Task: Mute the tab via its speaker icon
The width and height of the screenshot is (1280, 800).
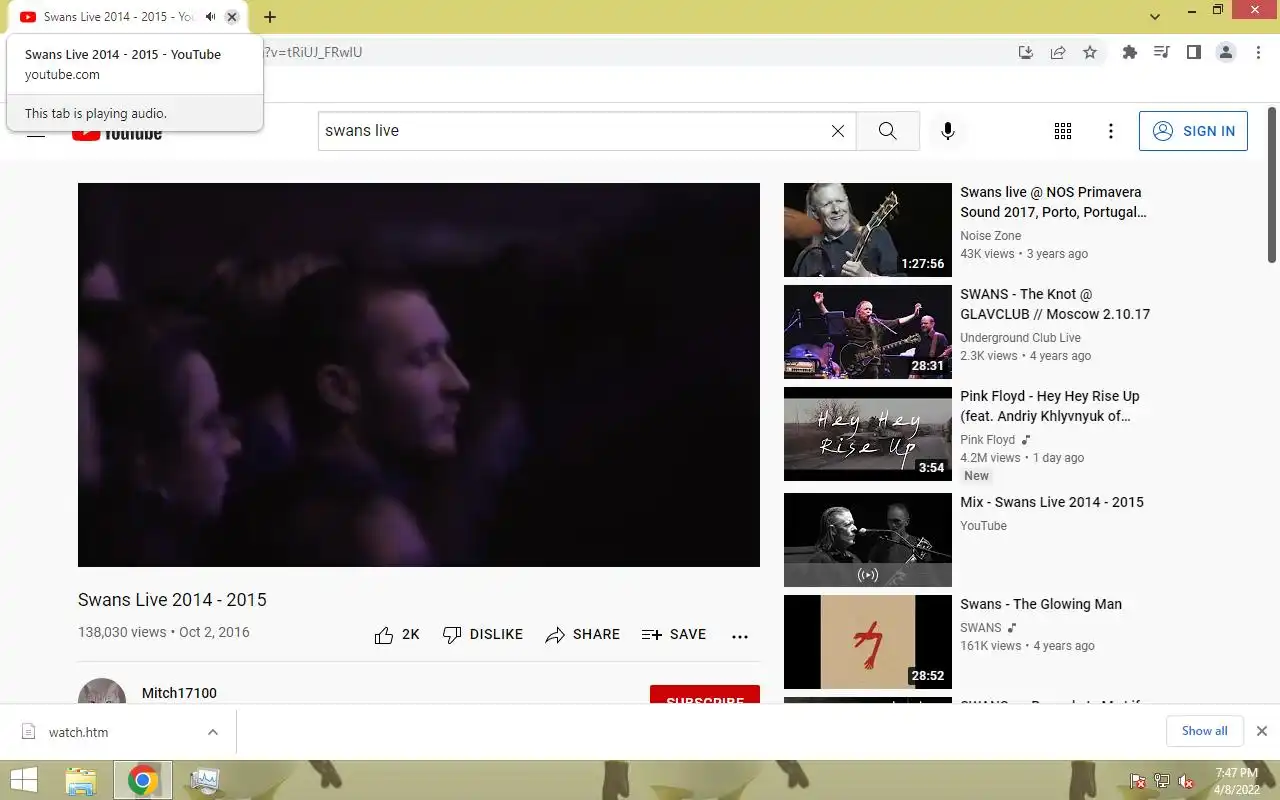Action: (210, 17)
